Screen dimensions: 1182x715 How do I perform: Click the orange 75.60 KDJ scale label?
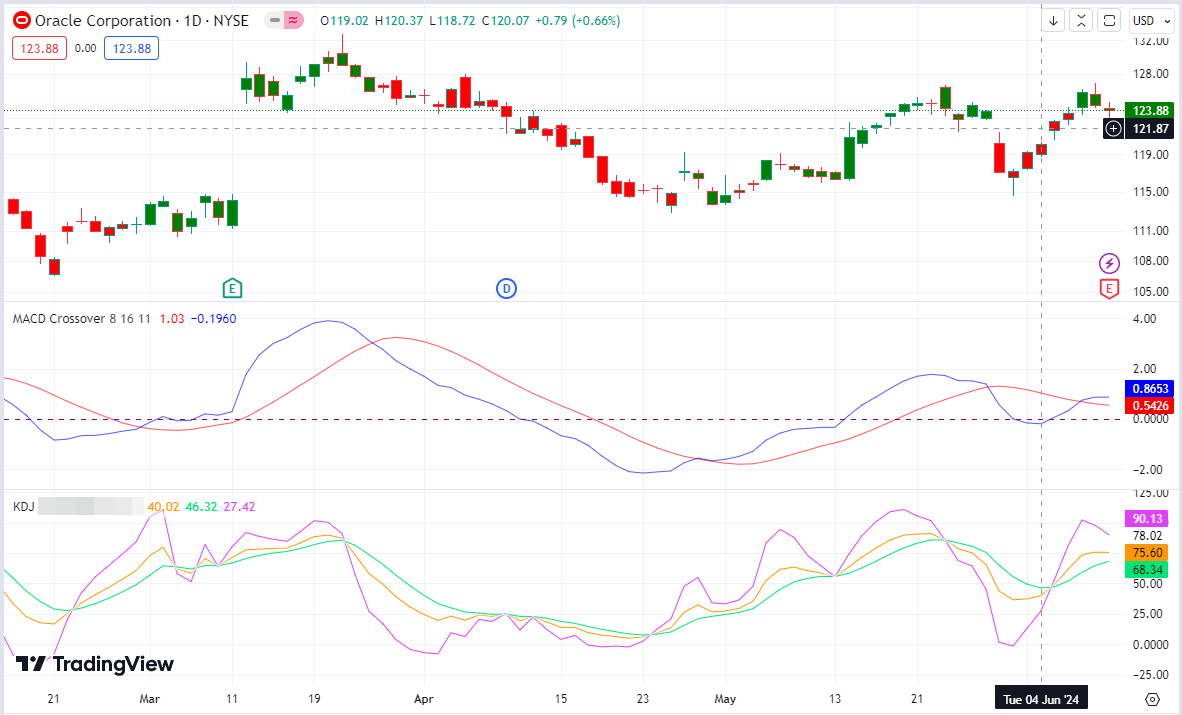click(x=1147, y=553)
